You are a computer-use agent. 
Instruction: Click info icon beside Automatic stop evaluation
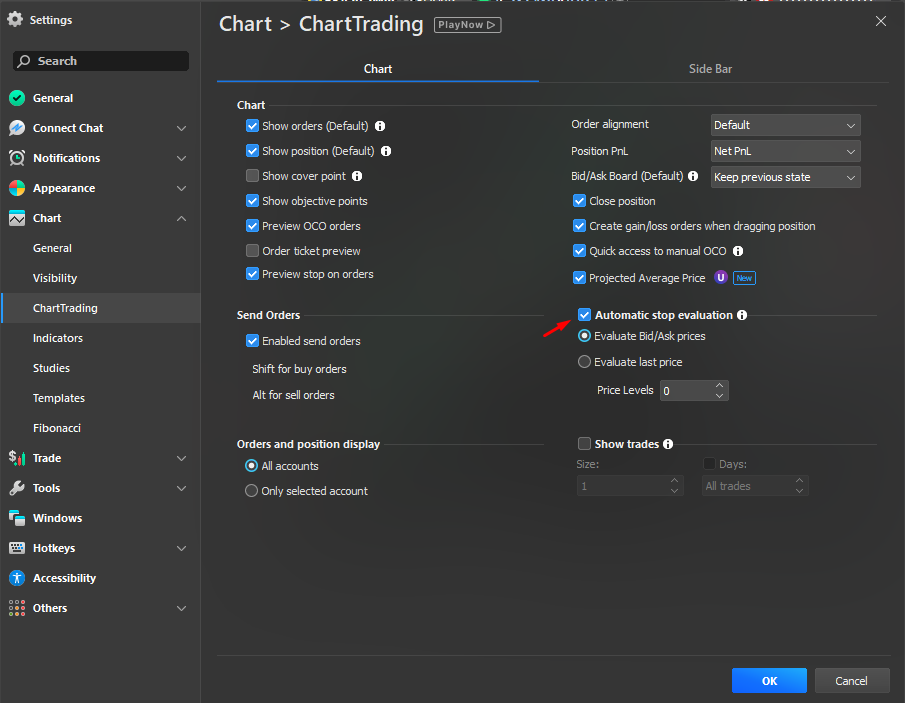(x=742, y=315)
